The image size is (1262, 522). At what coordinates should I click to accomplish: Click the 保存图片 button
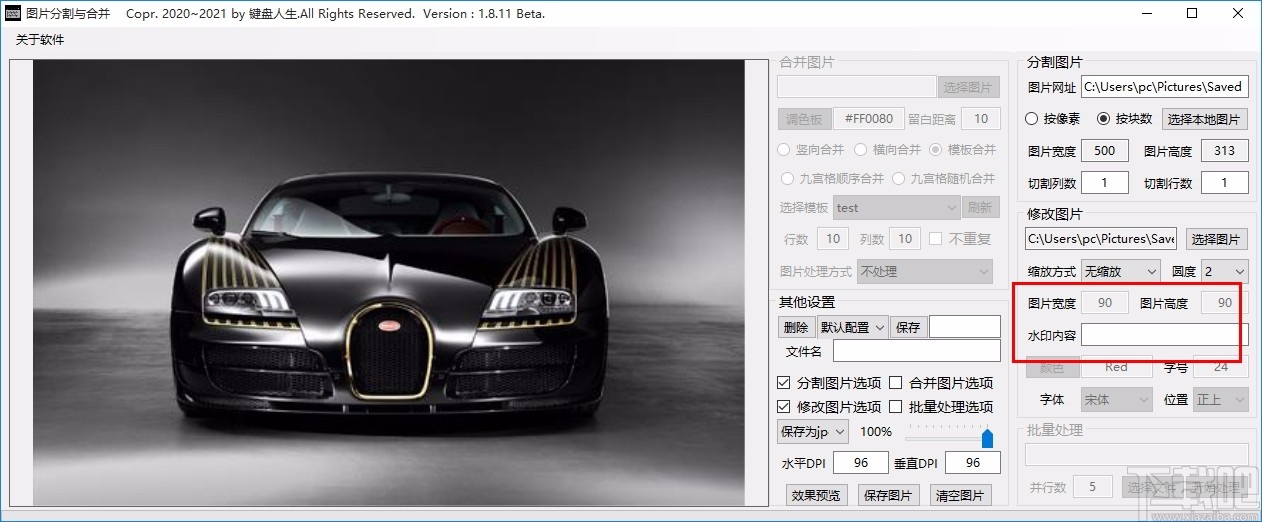coord(889,495)
